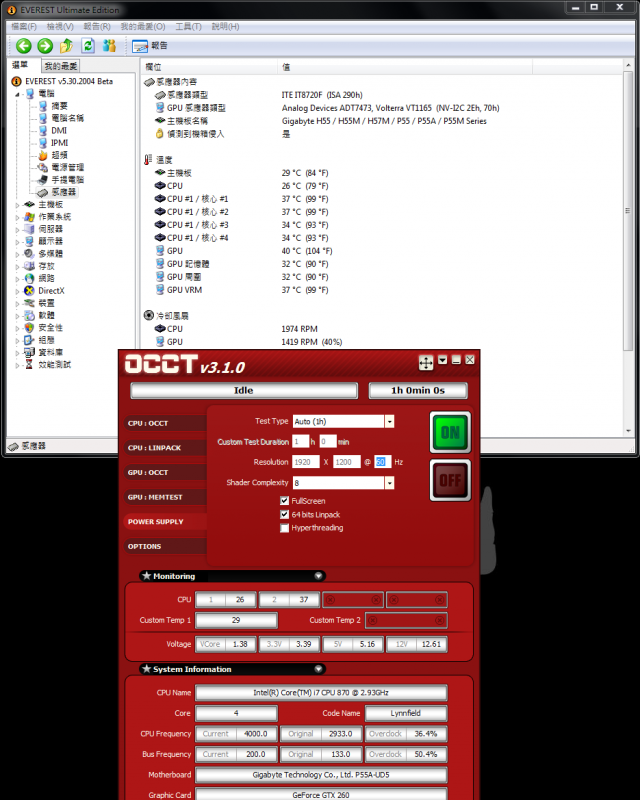640x801 pixels.
Task: Click the speaker icon for 多媒體
Action: pos(30,253)
